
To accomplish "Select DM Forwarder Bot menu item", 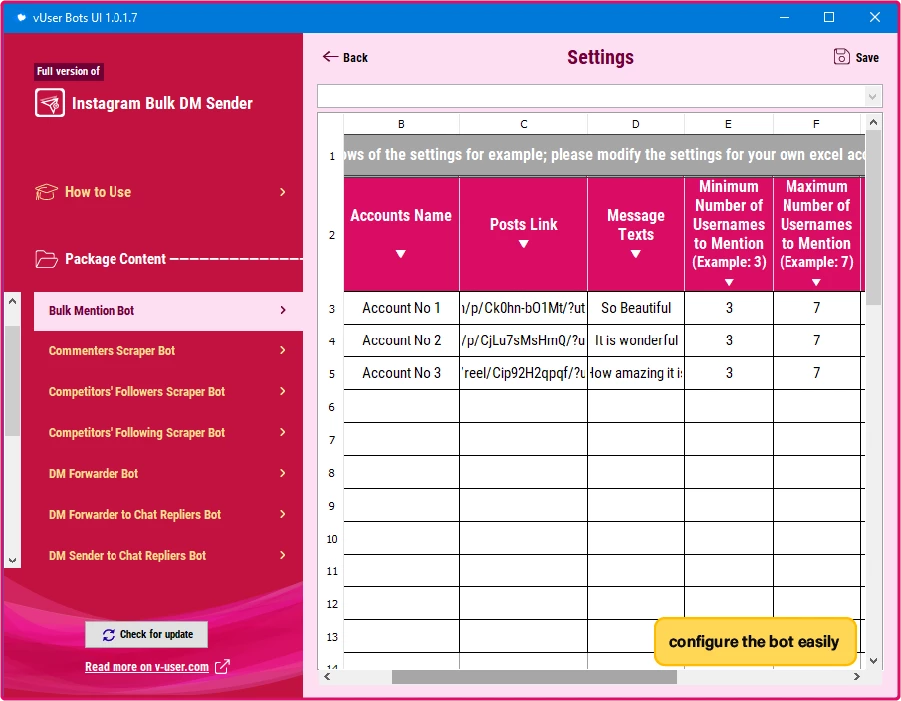I will pos(168,473).
